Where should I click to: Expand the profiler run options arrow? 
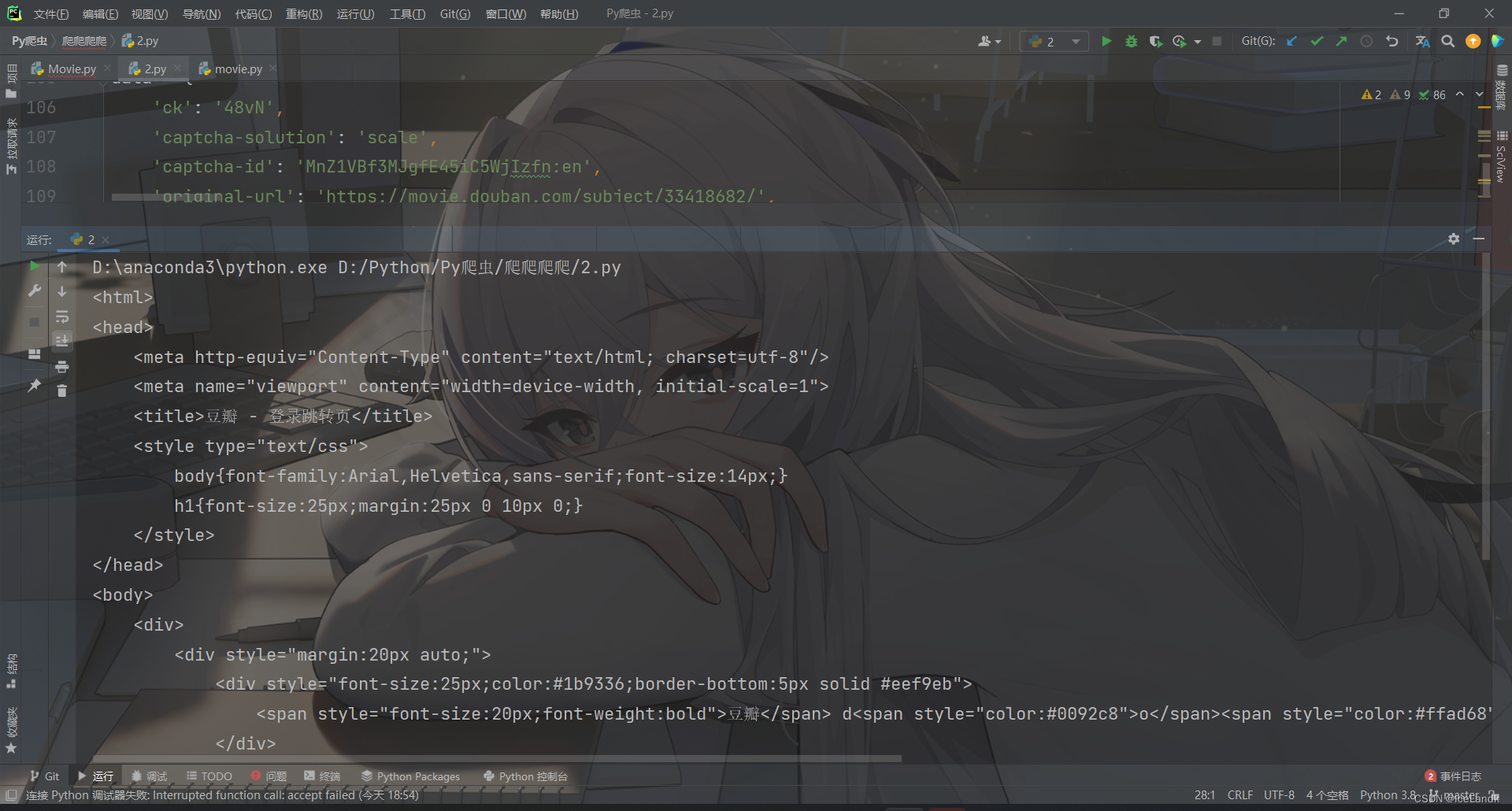(x=1197, y=42)
